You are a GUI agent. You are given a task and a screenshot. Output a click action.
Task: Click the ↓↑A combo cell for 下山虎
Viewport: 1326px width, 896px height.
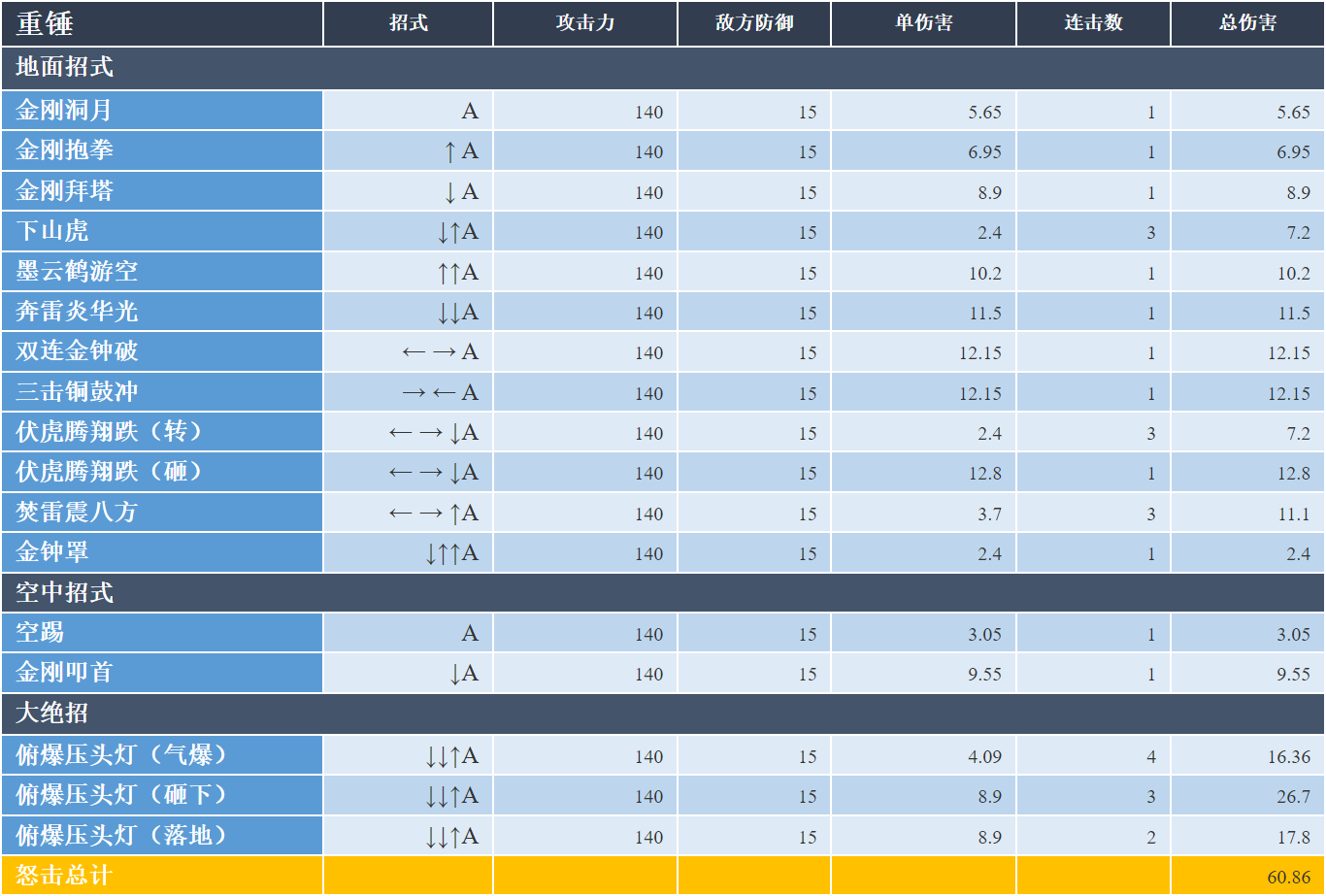click(409, 232)
